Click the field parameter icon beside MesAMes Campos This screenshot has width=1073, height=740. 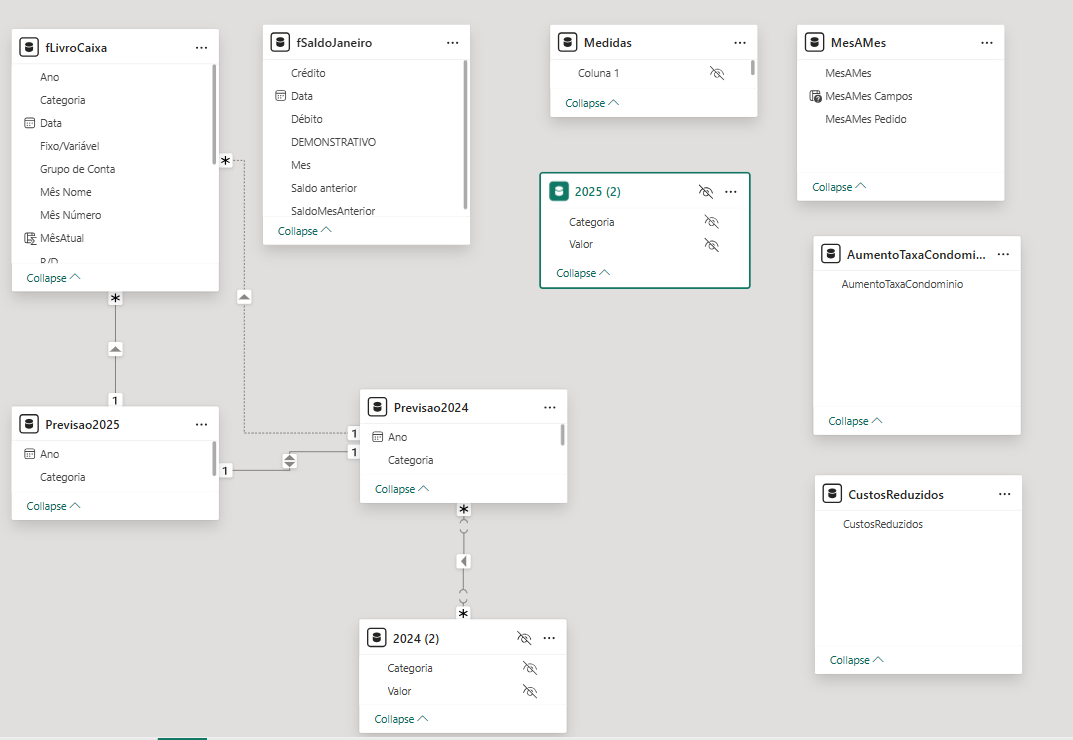coord(815,96)
